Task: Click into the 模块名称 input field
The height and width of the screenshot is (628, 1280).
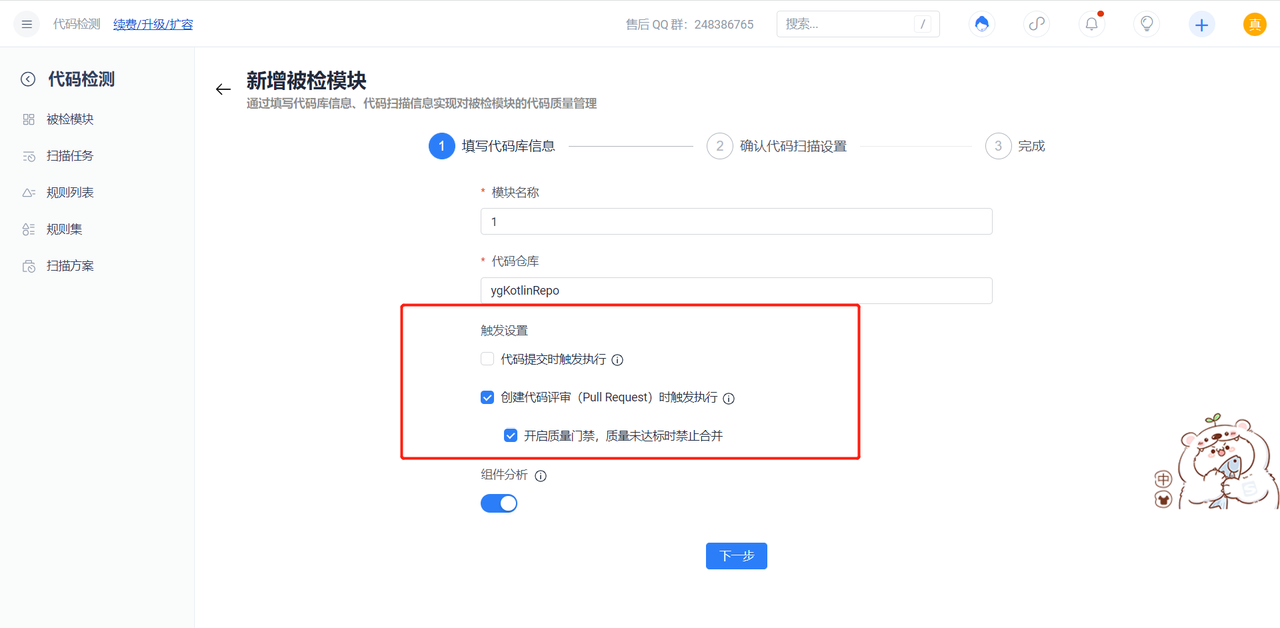Action: coord(736,221)
